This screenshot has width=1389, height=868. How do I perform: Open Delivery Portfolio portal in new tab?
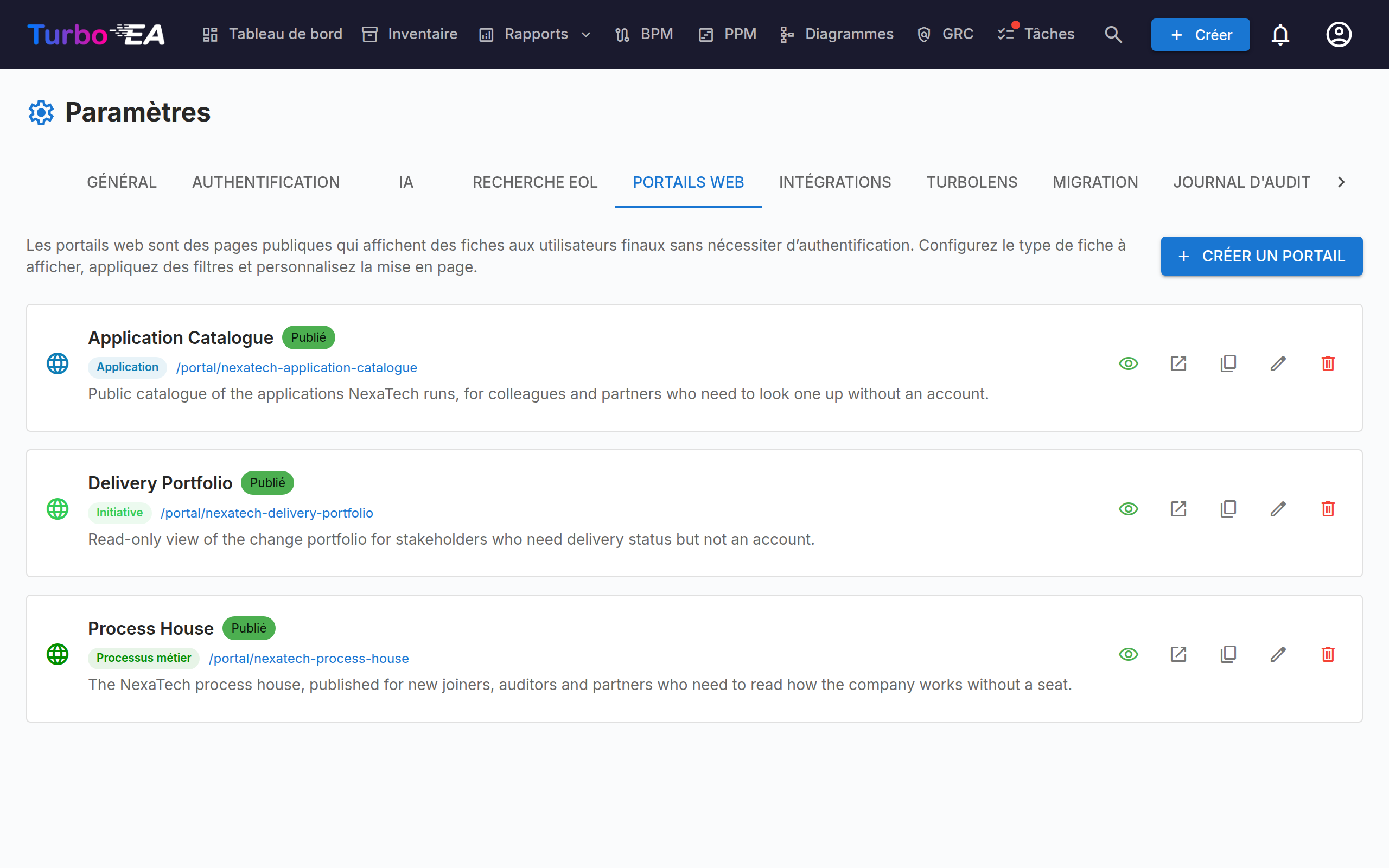(1178, 509)
